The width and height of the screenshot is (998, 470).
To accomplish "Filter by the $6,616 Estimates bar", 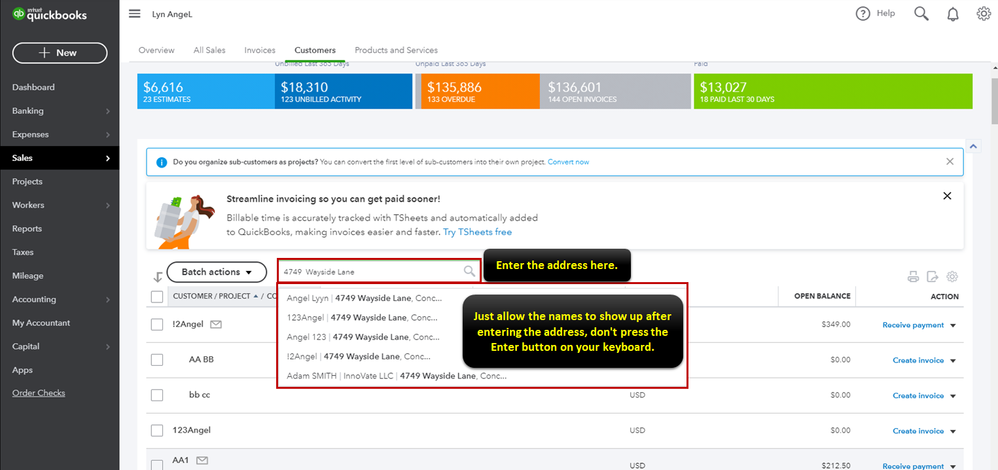I will (206, 91).
